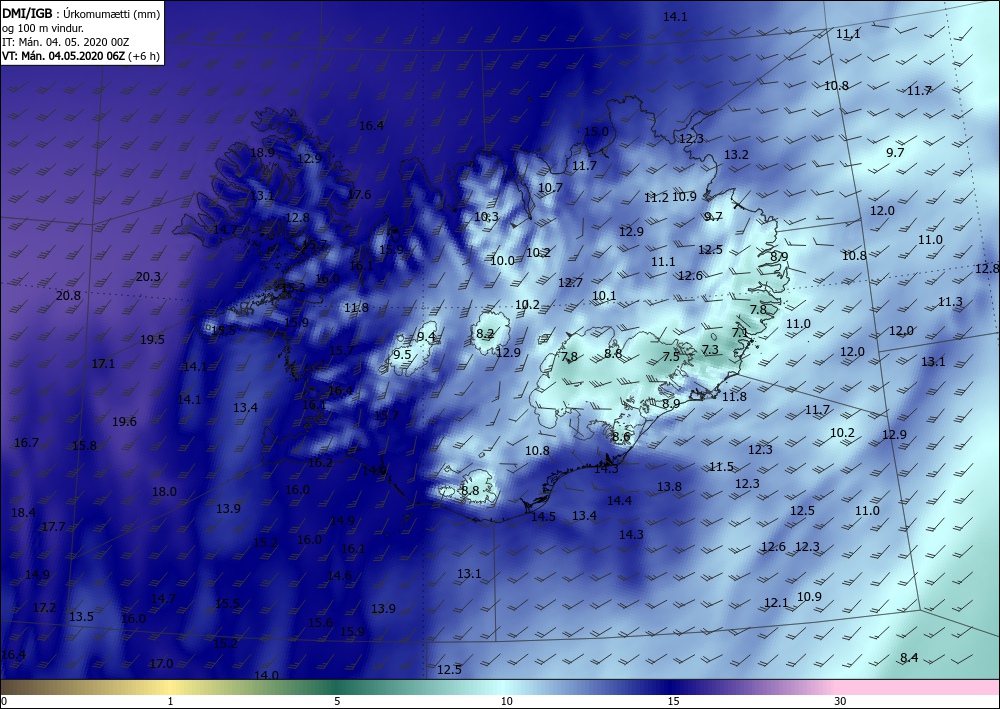Click the map value 18.0
Screen dimensions: 1000x709
click(164, 492)
